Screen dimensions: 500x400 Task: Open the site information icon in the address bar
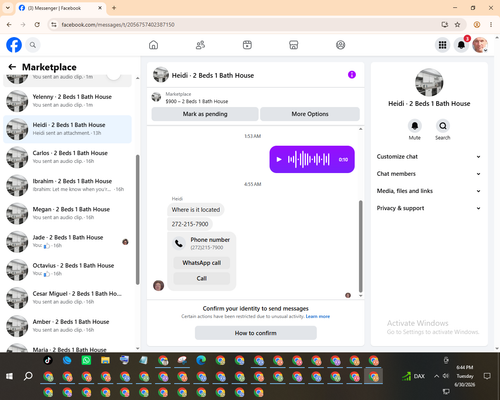coord(54,25)
